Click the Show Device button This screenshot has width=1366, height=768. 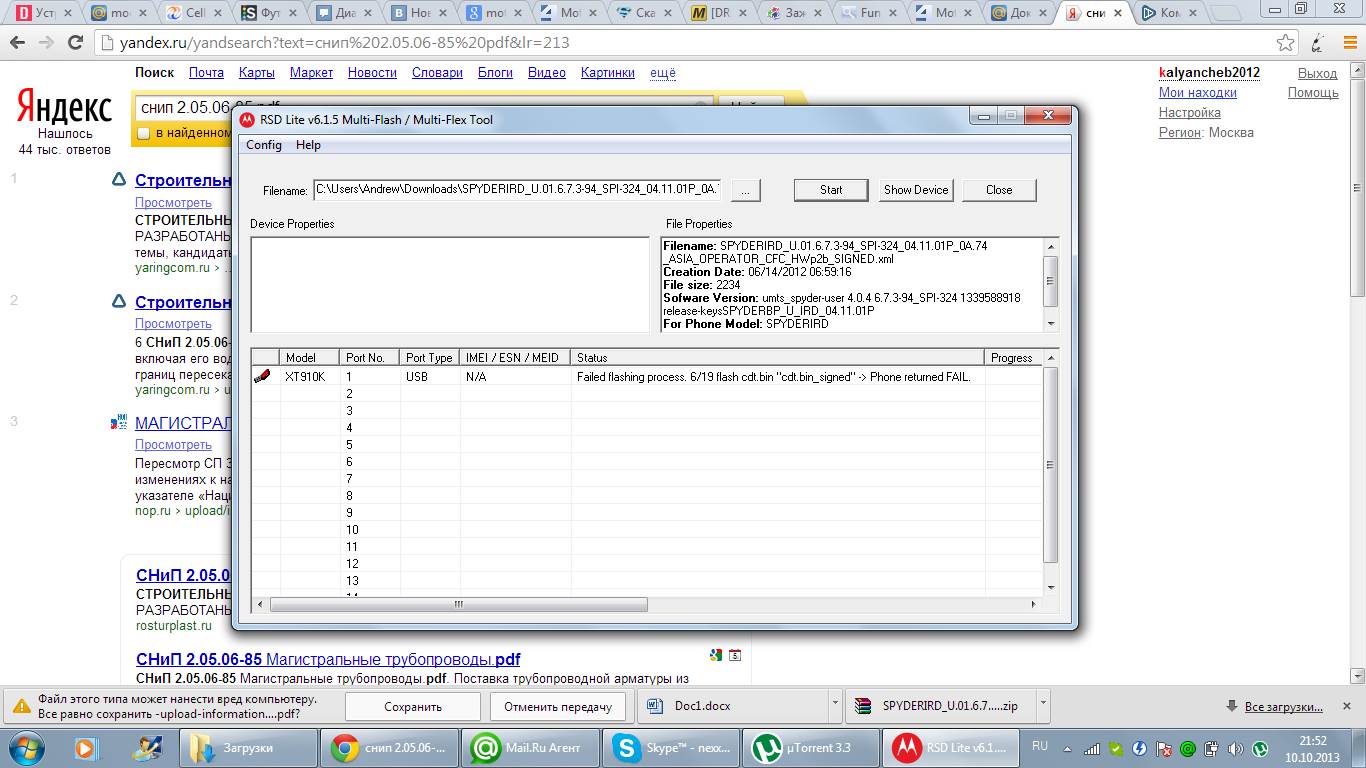916,190
